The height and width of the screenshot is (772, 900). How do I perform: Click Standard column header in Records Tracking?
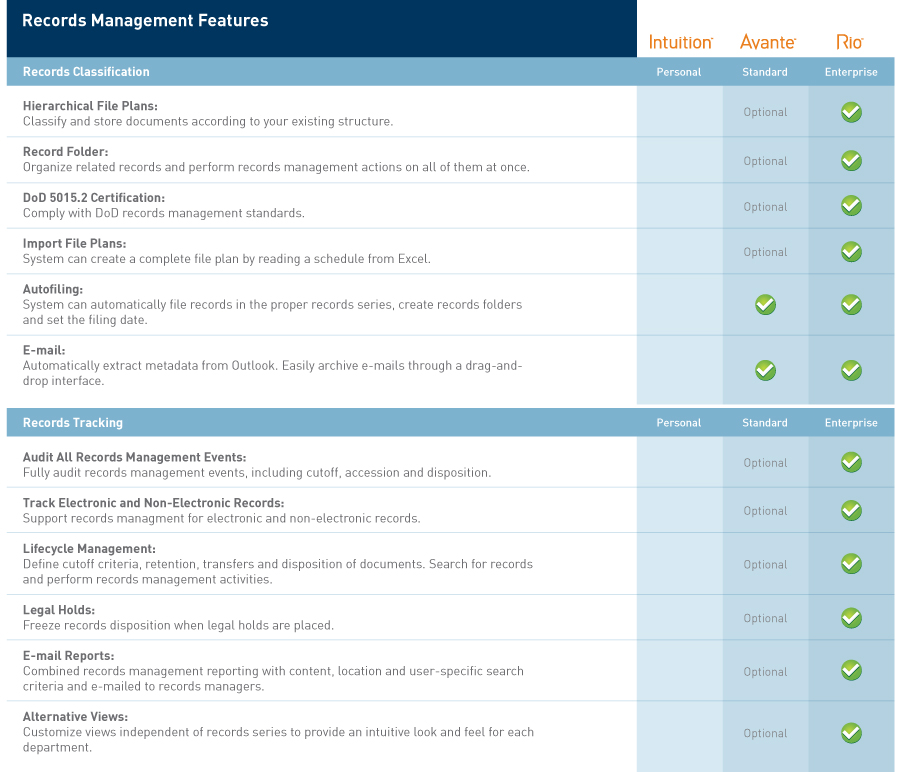pyautogui.click(x=765, y=423)
